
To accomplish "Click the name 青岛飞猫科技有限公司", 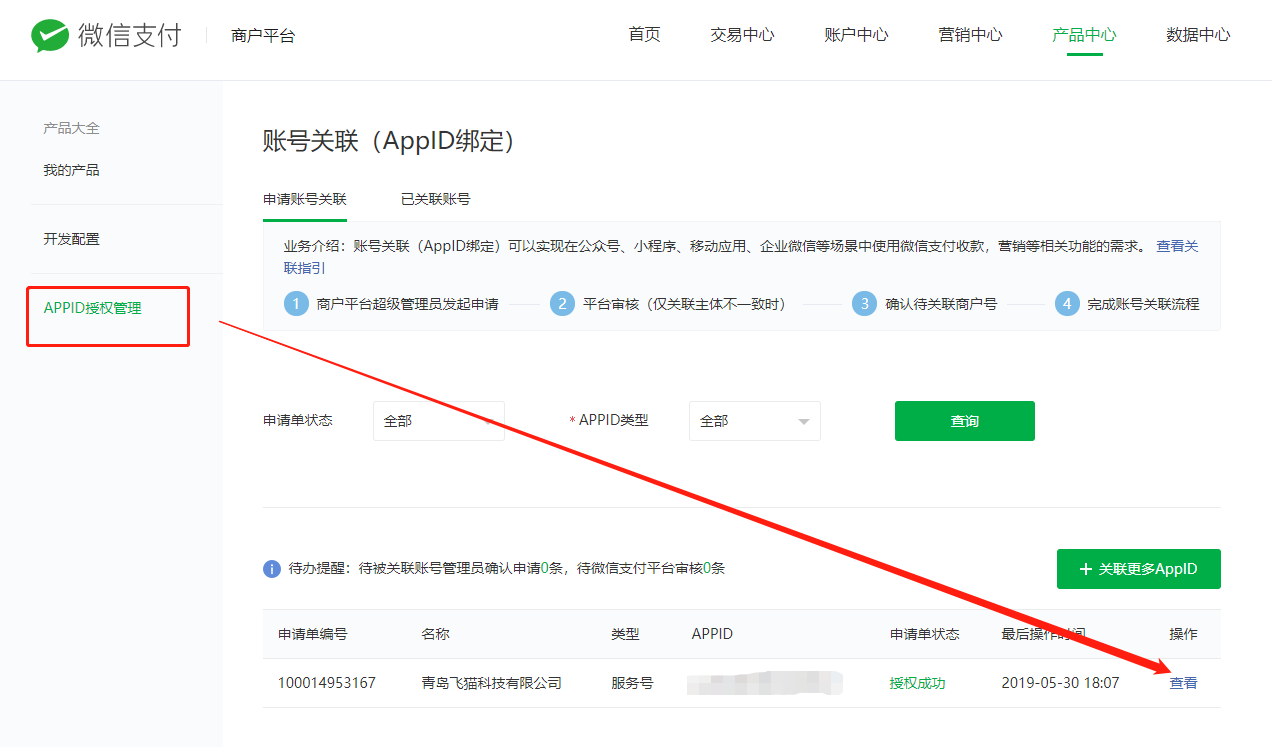I will click(491, 683).
